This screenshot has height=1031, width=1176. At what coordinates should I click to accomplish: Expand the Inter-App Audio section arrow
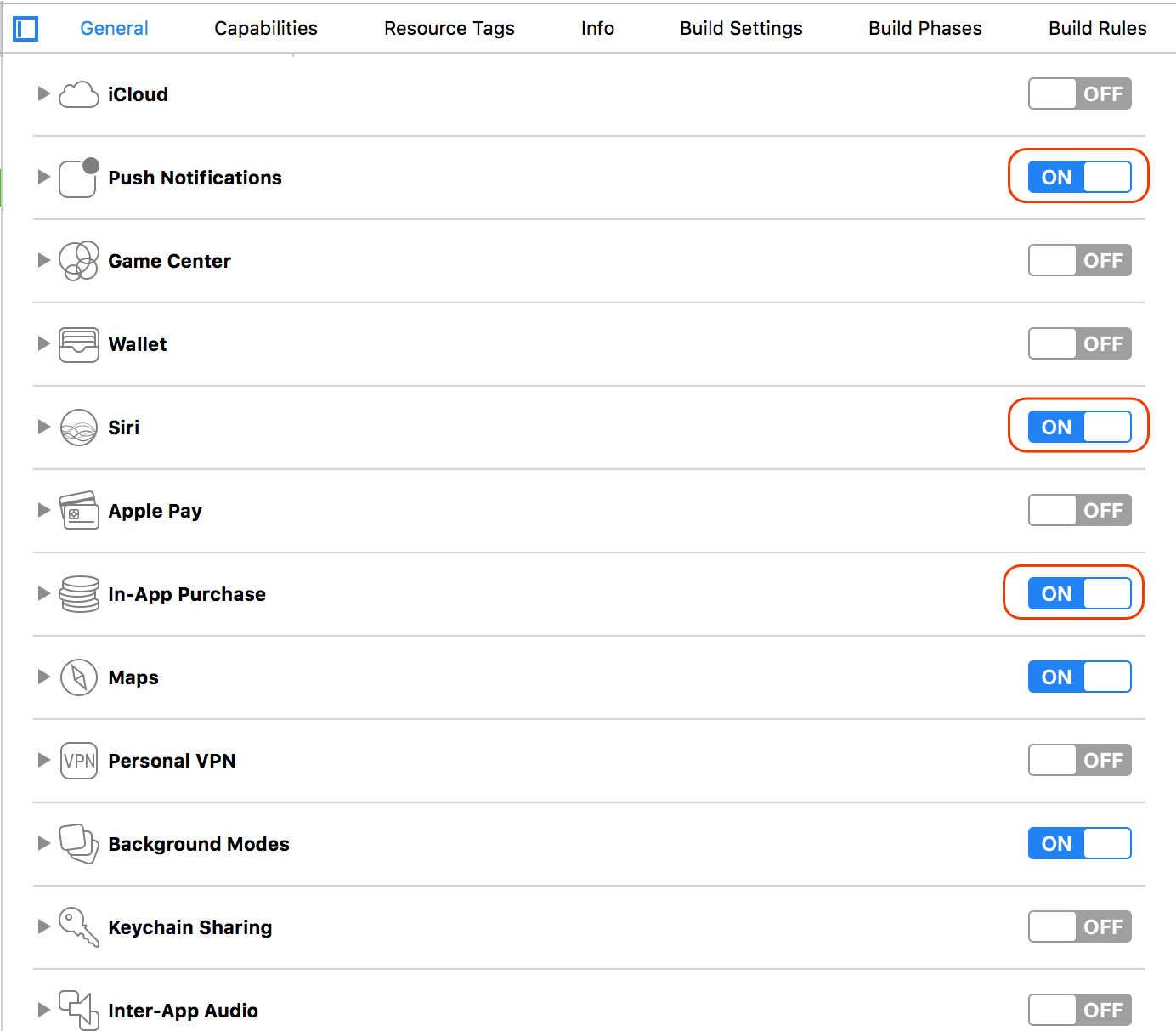pos(44,1010)
